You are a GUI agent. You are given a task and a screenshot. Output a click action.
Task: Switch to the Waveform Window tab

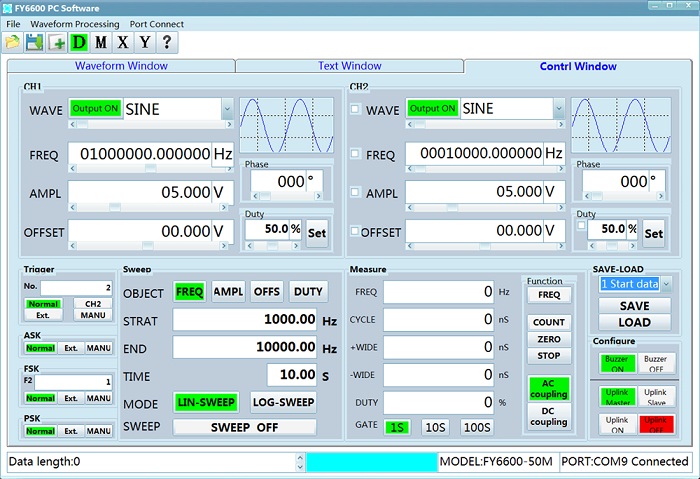tap(121, 66)
